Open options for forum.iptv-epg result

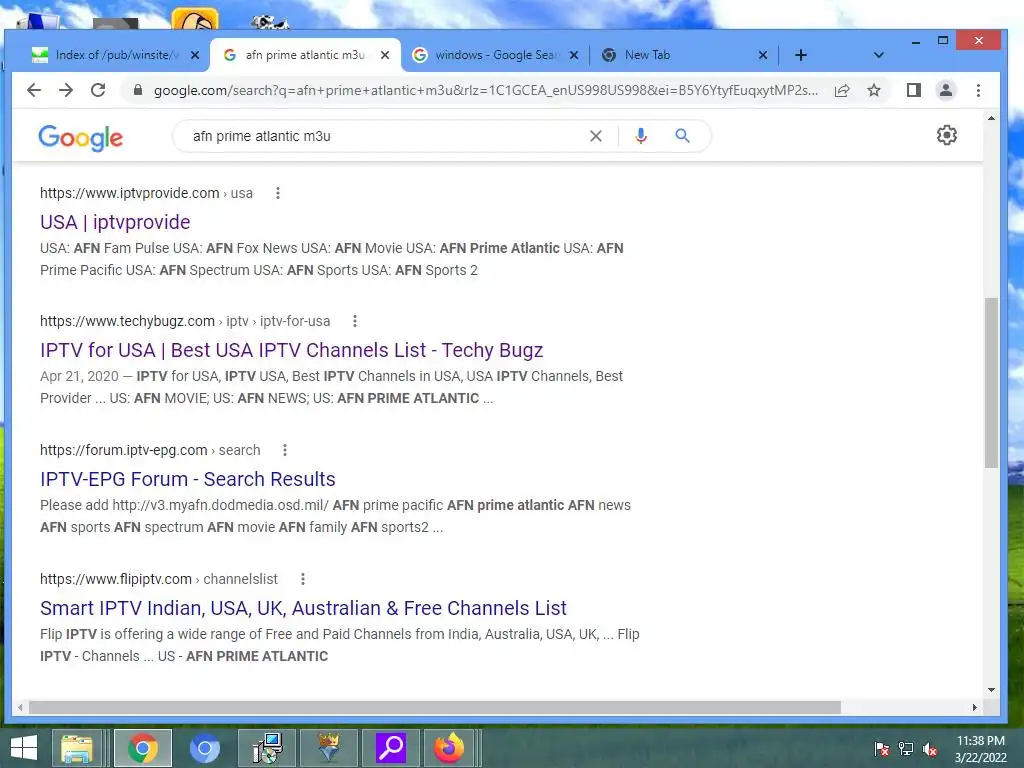(285, 450)
